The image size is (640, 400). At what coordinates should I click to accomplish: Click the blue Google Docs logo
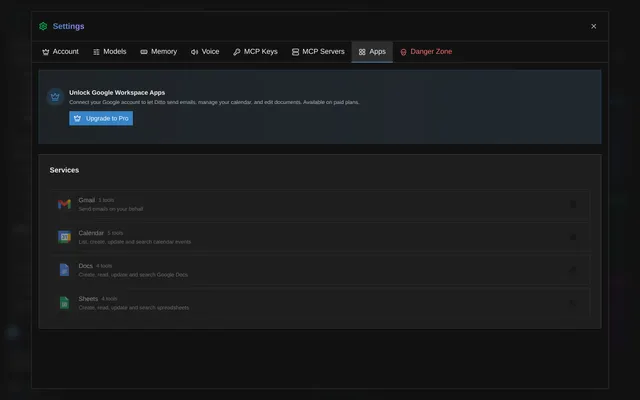click(x=64, y=270)
